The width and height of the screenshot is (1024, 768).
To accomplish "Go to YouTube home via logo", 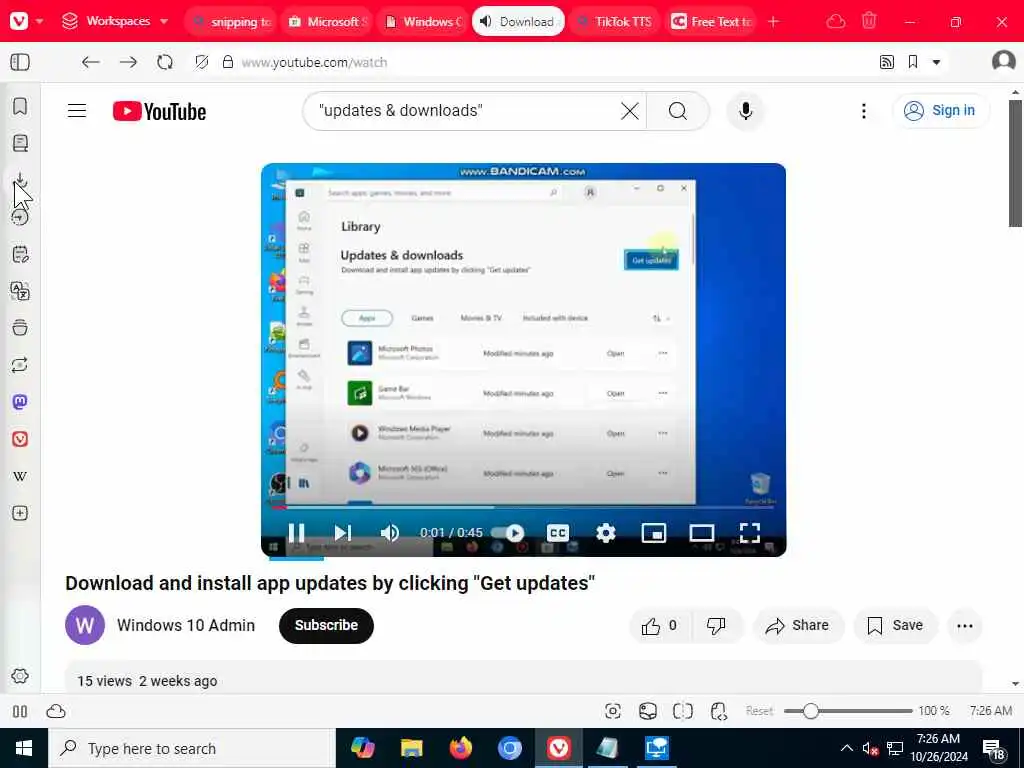I will point(159,111).
